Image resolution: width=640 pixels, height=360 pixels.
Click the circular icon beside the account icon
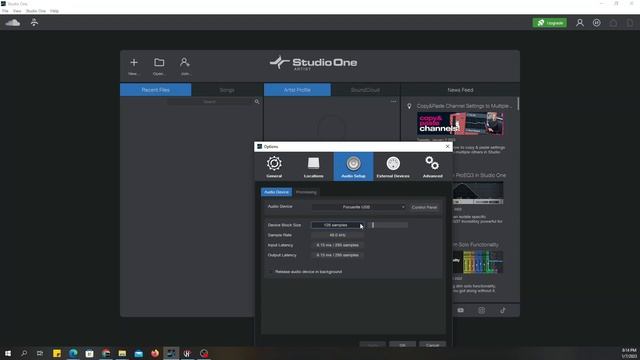point(597,23)
